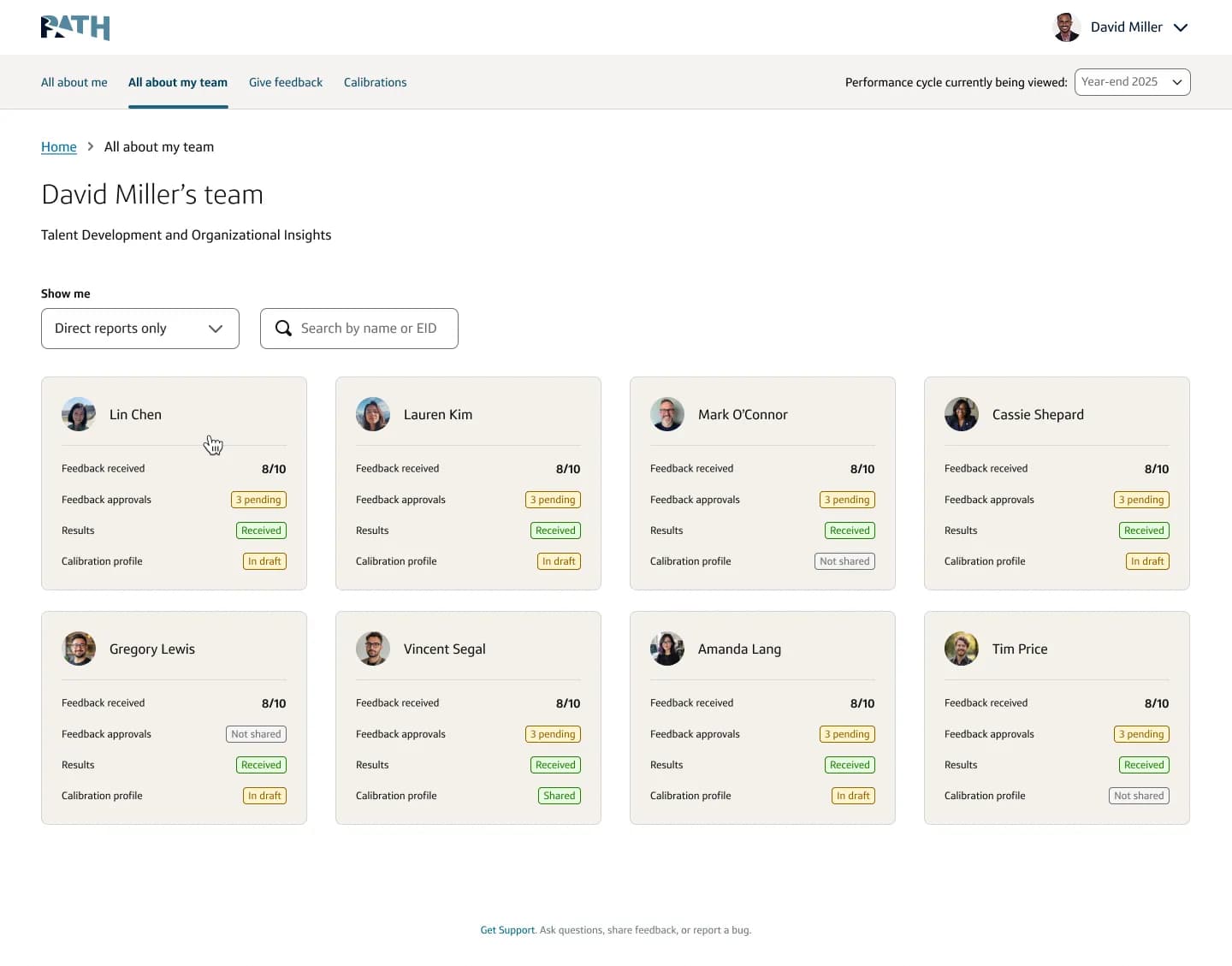Open Amanda Lang's name on her card
This screenshot has height=966, width=1232.
tap(739, 649)
